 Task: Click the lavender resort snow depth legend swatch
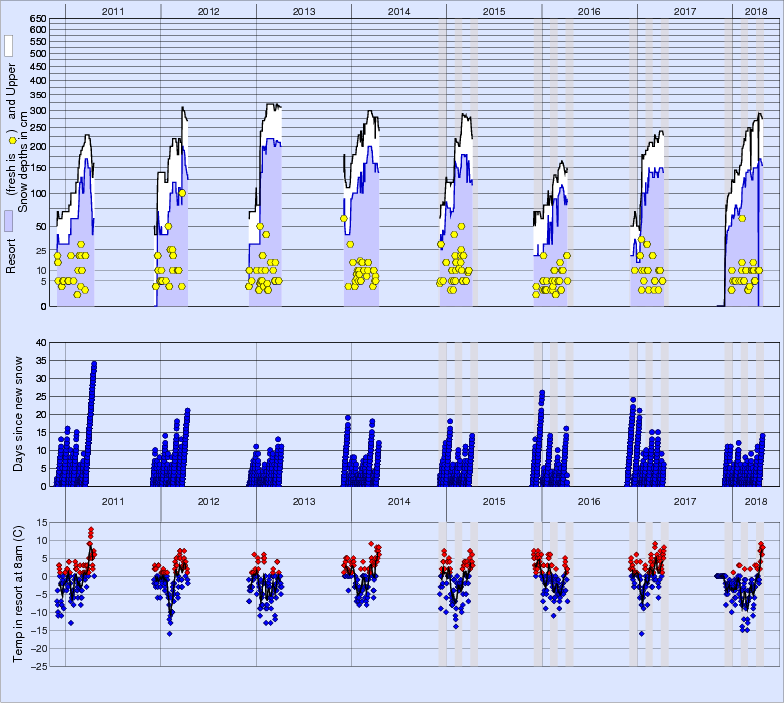pos(8,221)
